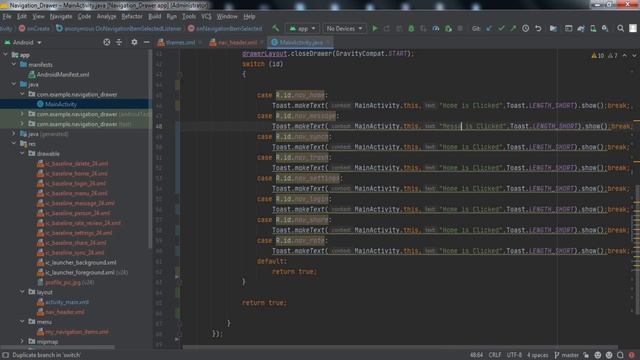Collapse the layout folder arrow
This screenshot has height=360, width=640.
(22, 292)
